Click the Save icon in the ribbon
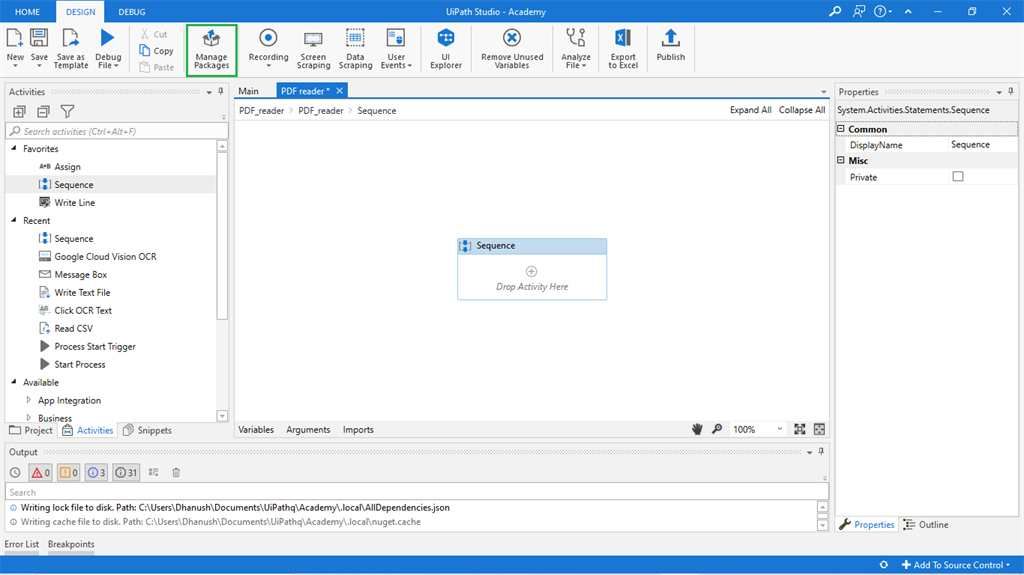 click(39, 38)
